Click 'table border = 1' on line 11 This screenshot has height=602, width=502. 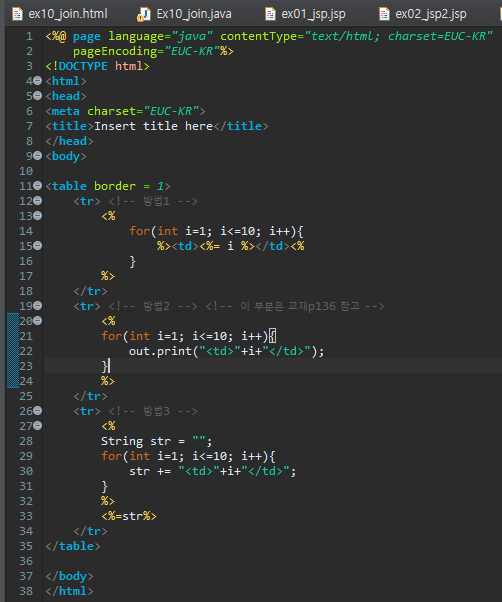pyautogui.click(x=108, y=186)
